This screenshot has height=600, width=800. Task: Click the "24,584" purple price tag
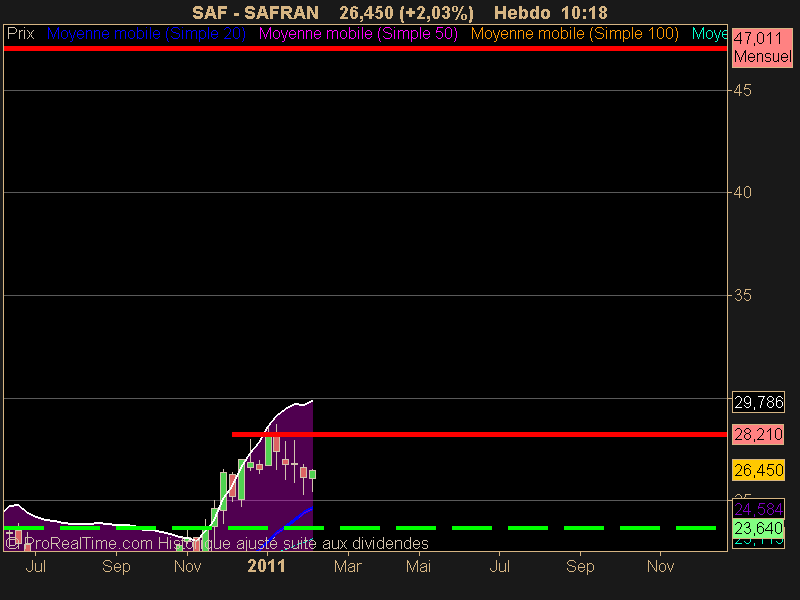point(758,509)
